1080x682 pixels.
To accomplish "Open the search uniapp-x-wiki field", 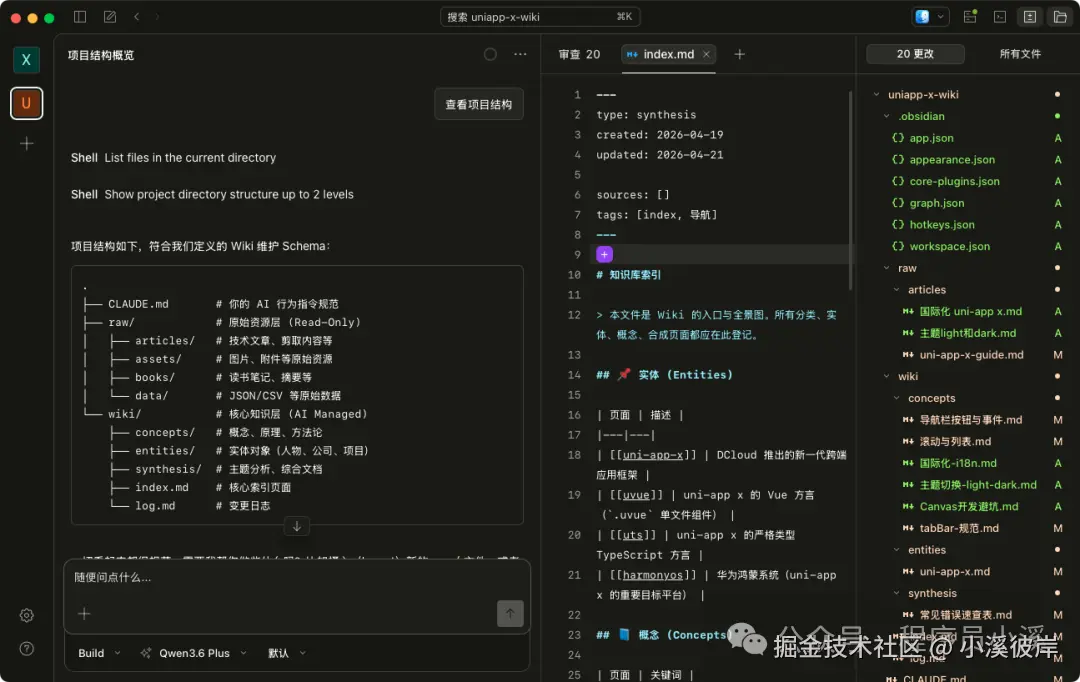I will [x=540, y=17].
